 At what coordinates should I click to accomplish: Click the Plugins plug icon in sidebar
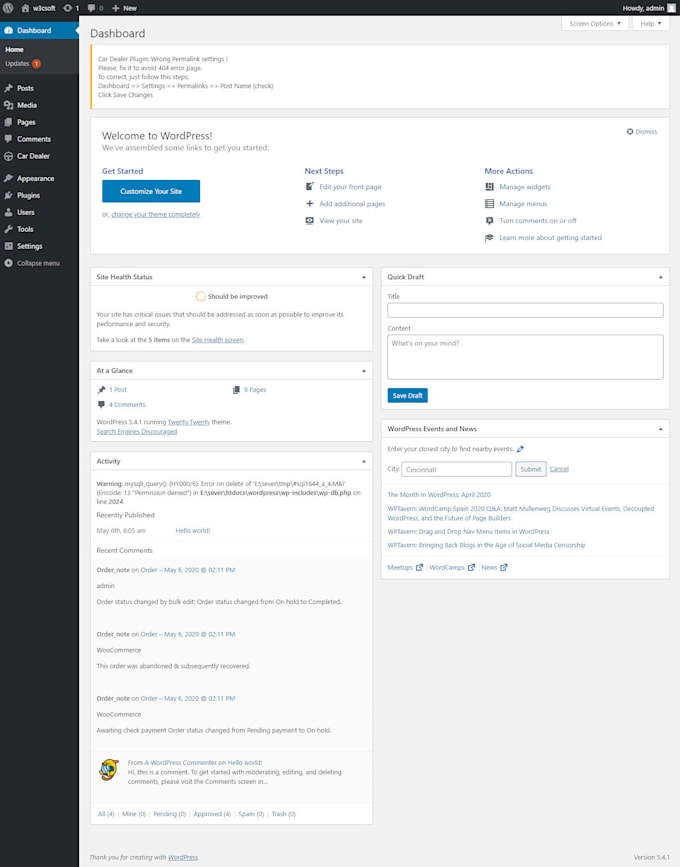point(8,195)
